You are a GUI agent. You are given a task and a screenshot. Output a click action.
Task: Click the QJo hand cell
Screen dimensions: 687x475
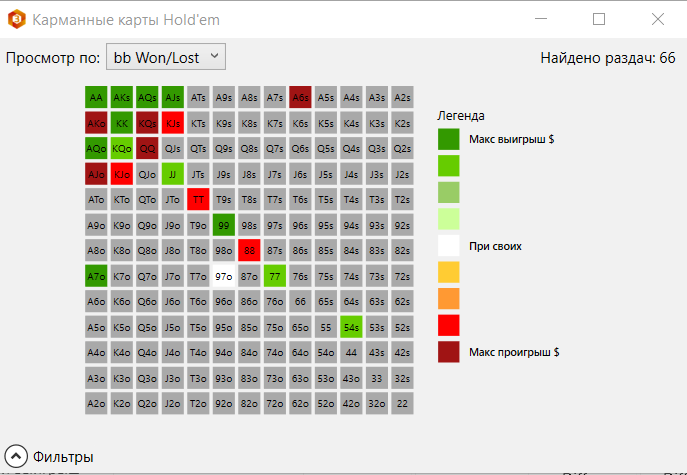point(147,174)
